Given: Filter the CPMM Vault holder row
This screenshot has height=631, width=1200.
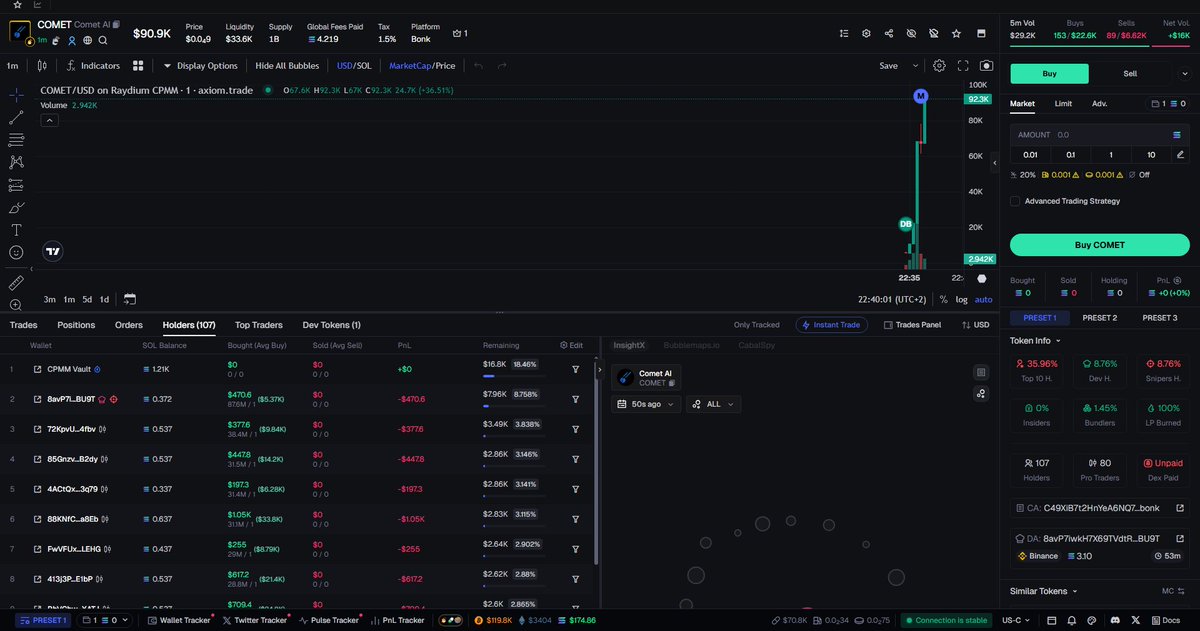Looking at the screenshot, I should 575,369.
